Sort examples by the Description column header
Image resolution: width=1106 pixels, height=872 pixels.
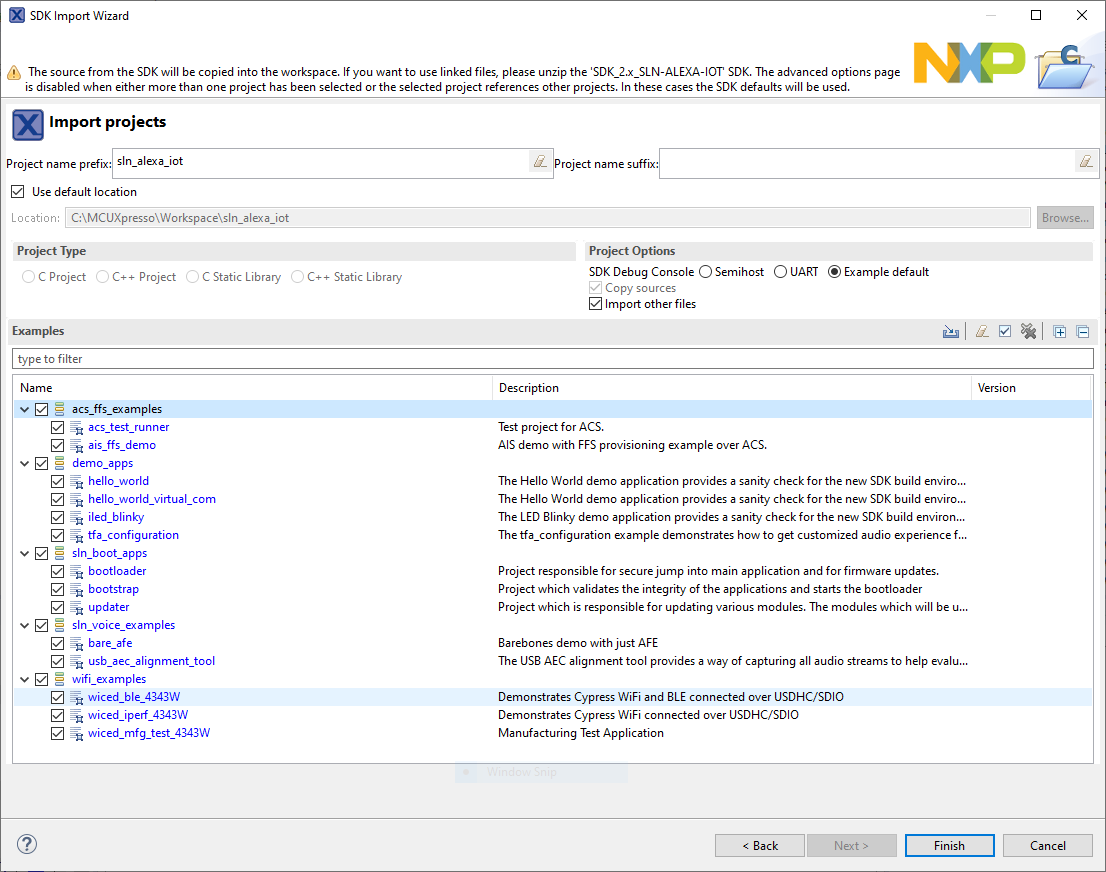730,388
